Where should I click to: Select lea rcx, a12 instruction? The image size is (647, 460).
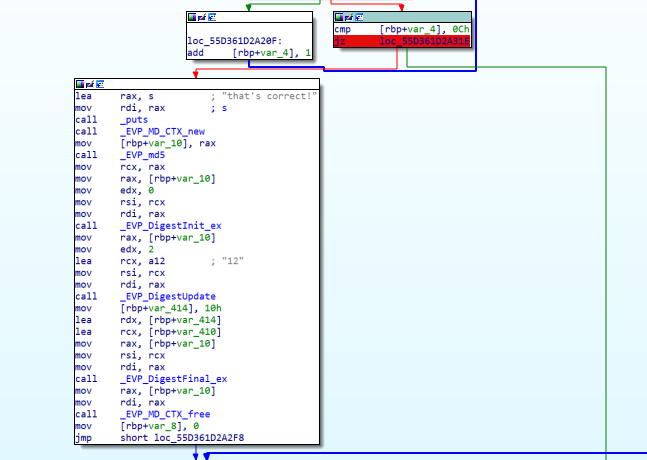pyautogui.click(x=120, y=261)
